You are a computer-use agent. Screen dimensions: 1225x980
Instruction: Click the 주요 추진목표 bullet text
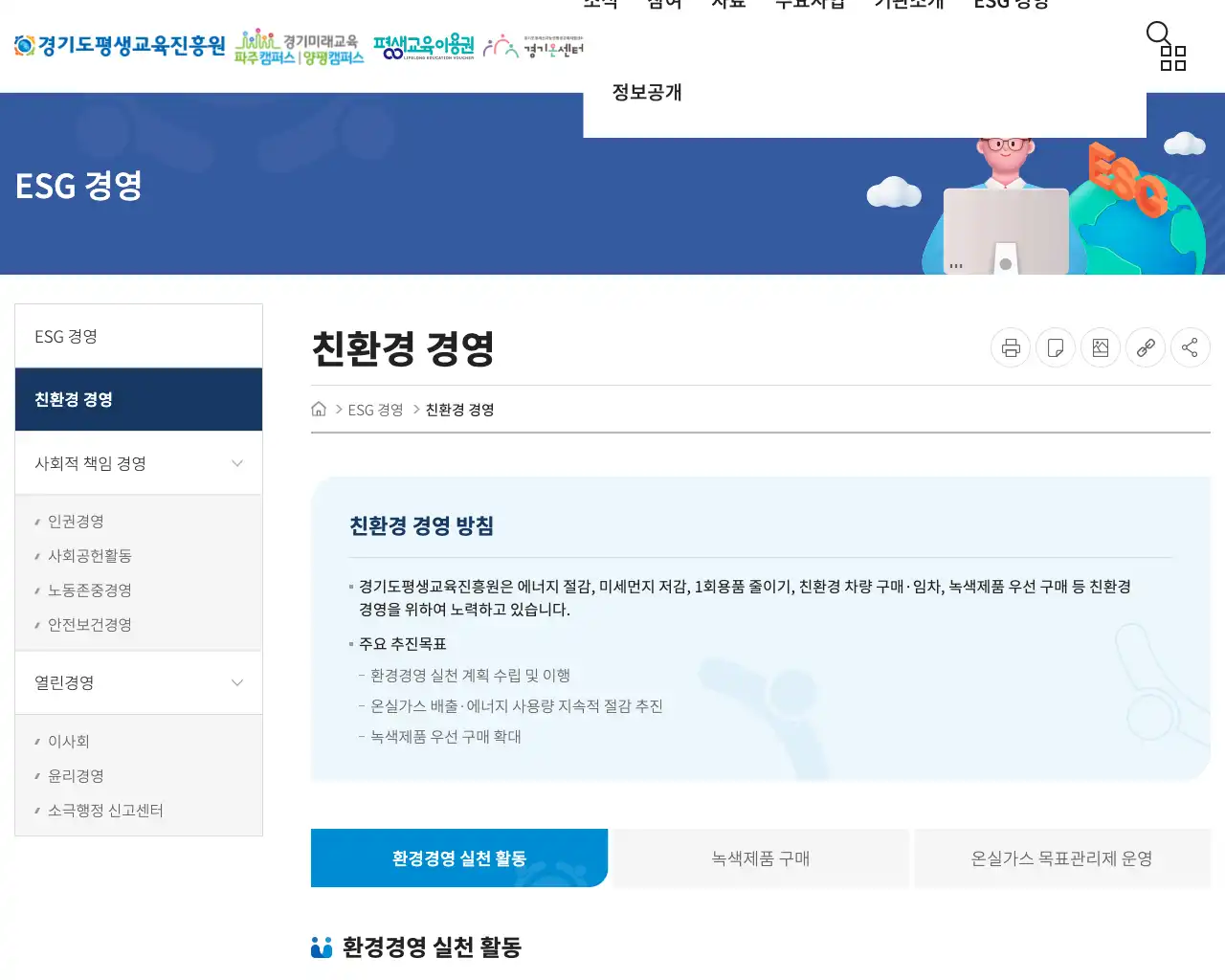pyautogui.click(x=403, y=643)
